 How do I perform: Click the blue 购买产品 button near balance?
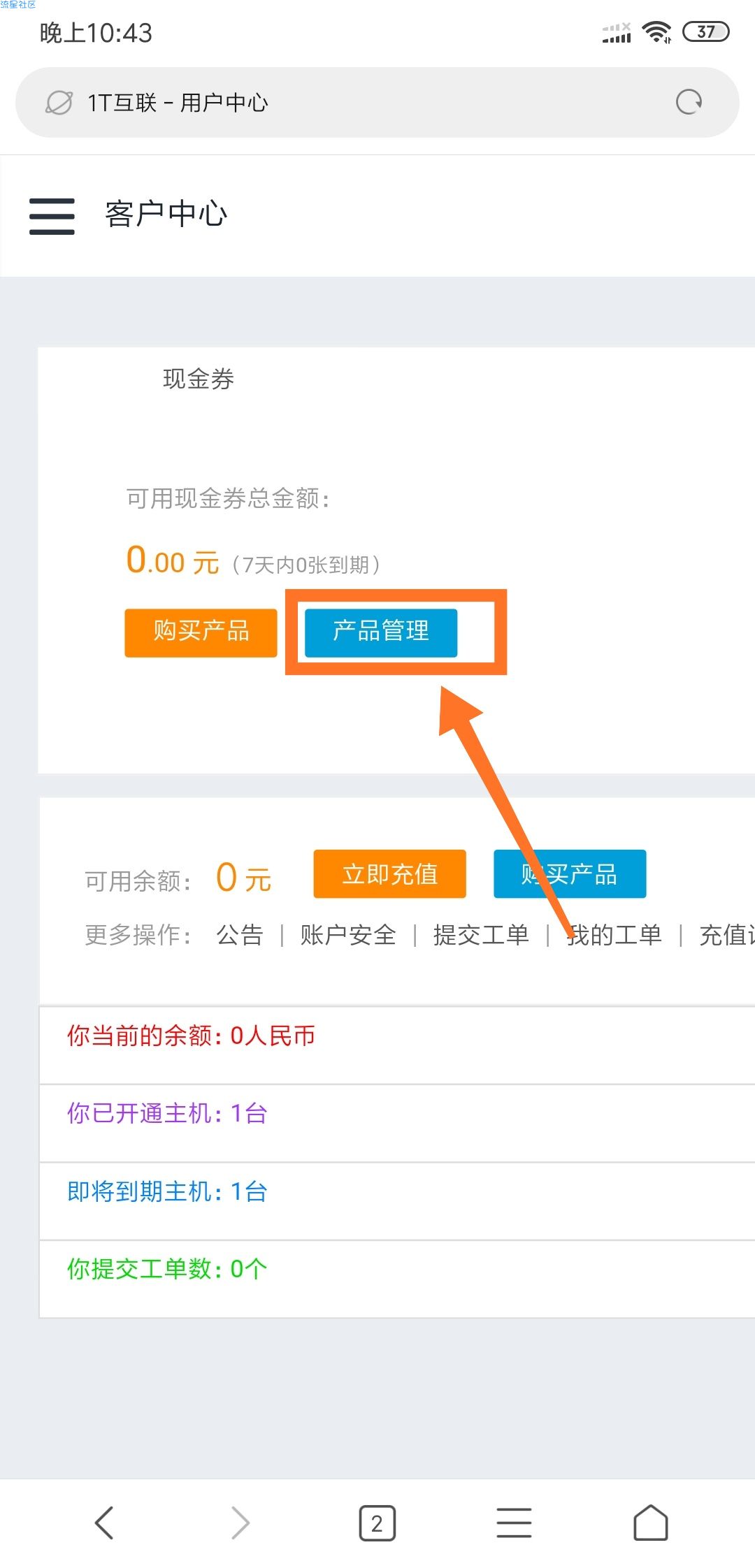(x=570, y=873)
